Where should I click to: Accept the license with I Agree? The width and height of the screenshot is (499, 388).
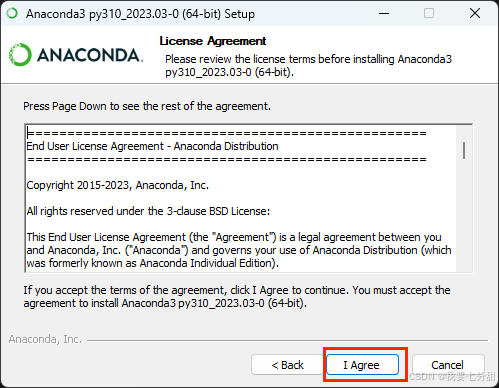pyautogui.click(x=362, y=365)
